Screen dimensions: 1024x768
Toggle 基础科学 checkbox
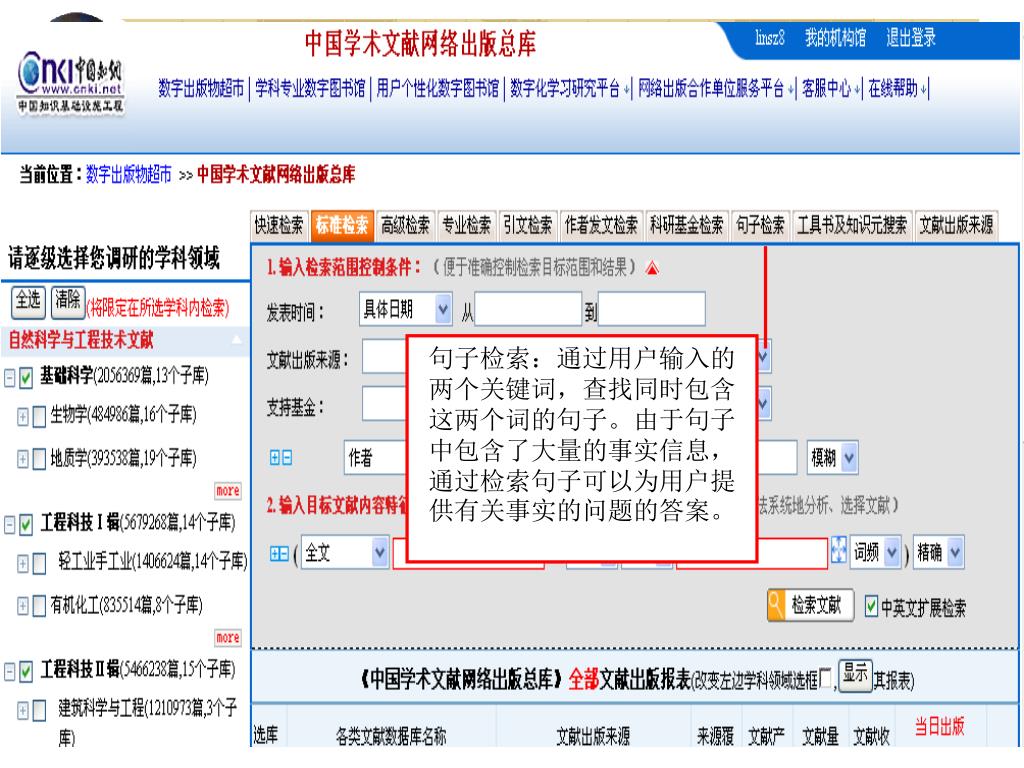click(26, 377)
